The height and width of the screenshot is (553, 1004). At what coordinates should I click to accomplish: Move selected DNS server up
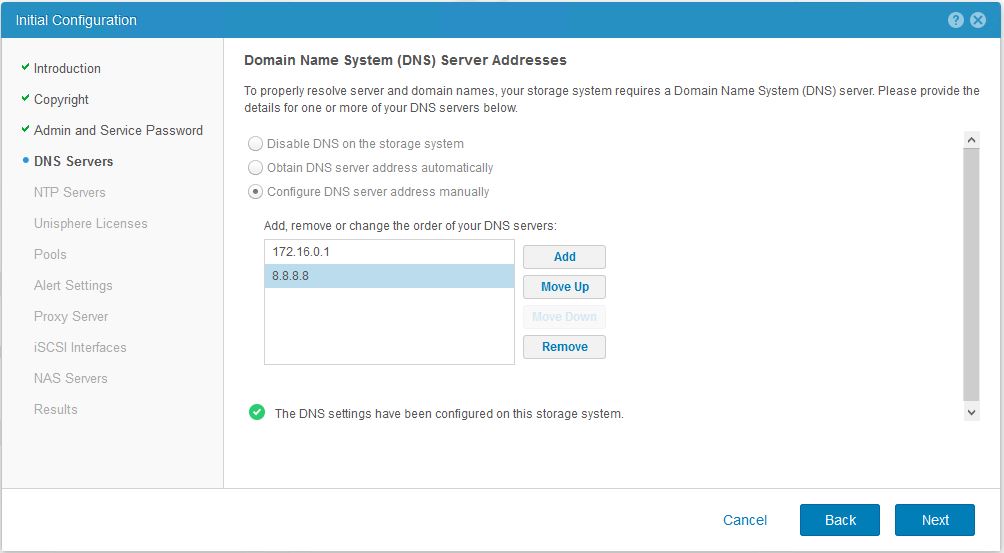pyautogui.click(x=564, y=287)
